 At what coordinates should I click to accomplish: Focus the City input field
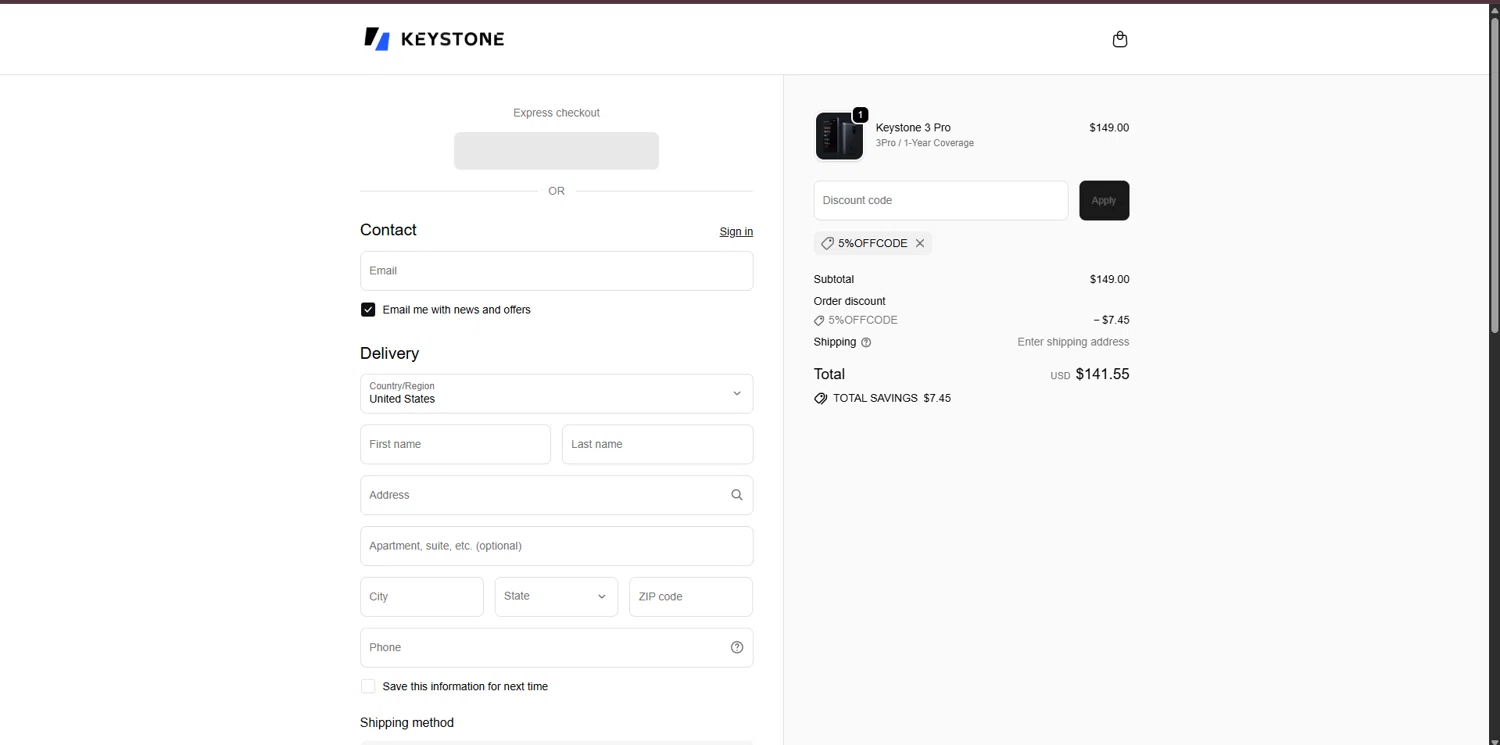point(421,596)
